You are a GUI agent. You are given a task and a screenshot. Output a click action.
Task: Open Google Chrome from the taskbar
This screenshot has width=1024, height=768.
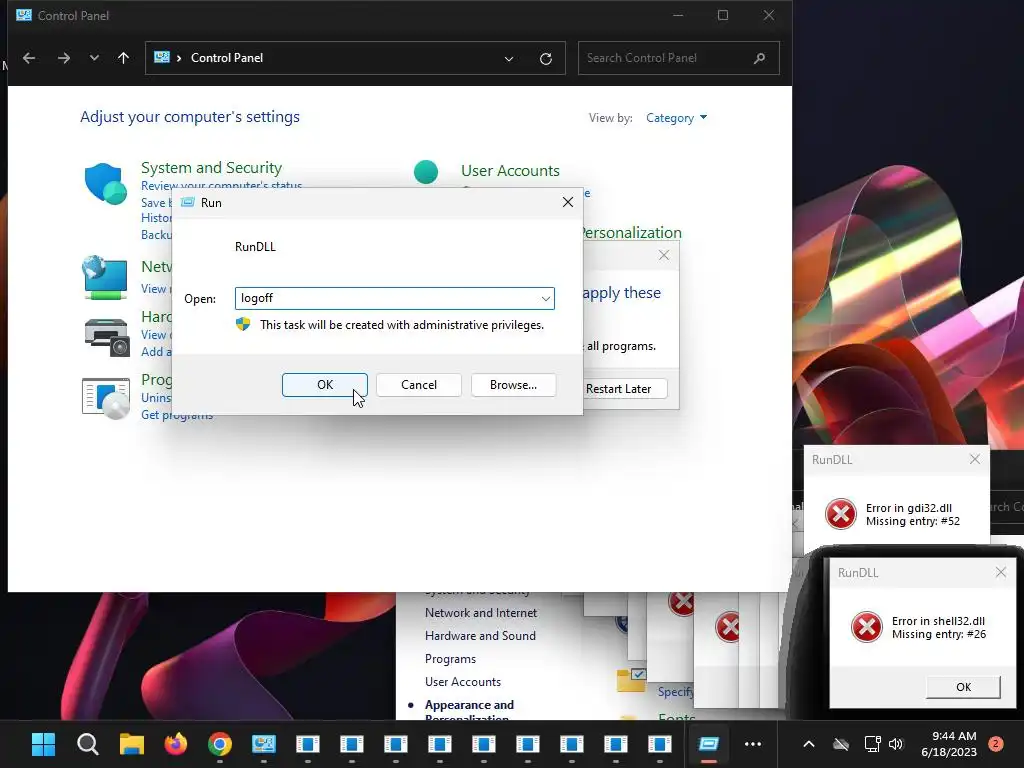(219, 744)
